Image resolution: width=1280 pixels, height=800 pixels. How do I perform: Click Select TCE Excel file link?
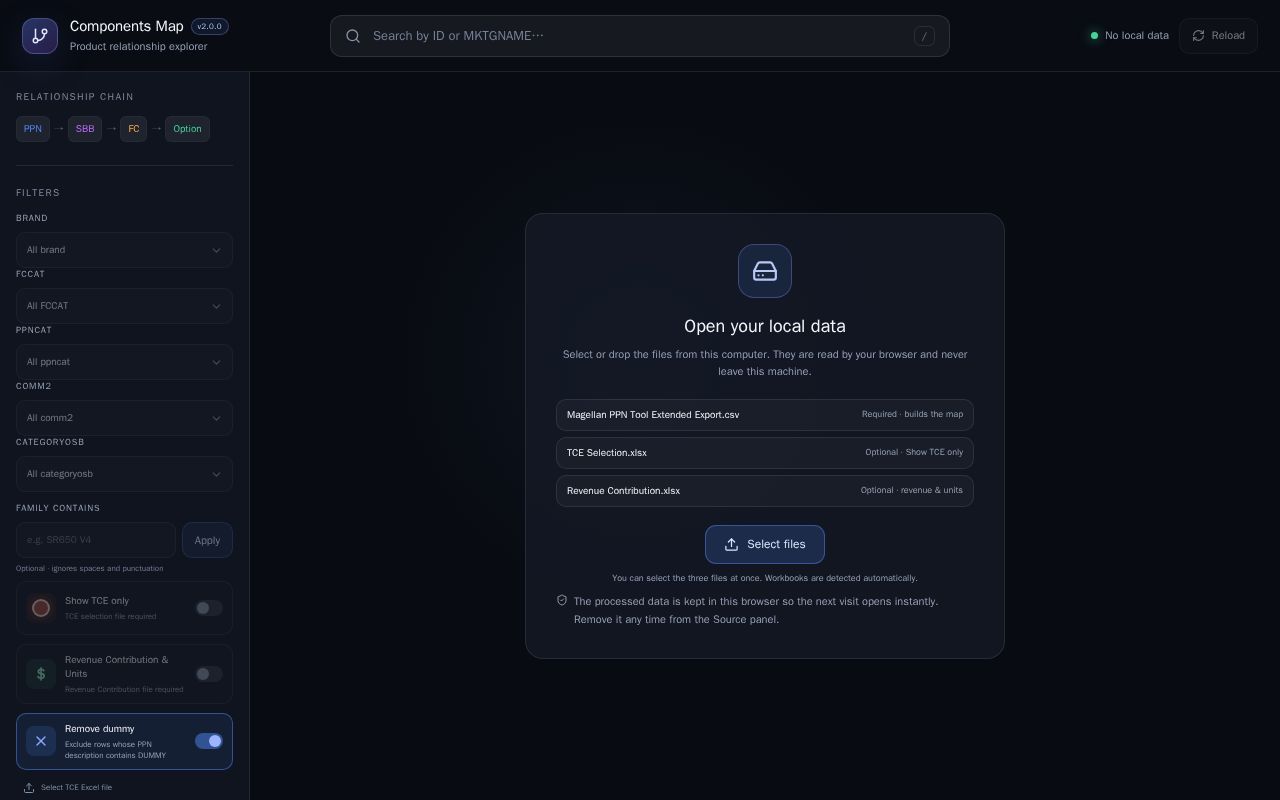coord(76,788)
